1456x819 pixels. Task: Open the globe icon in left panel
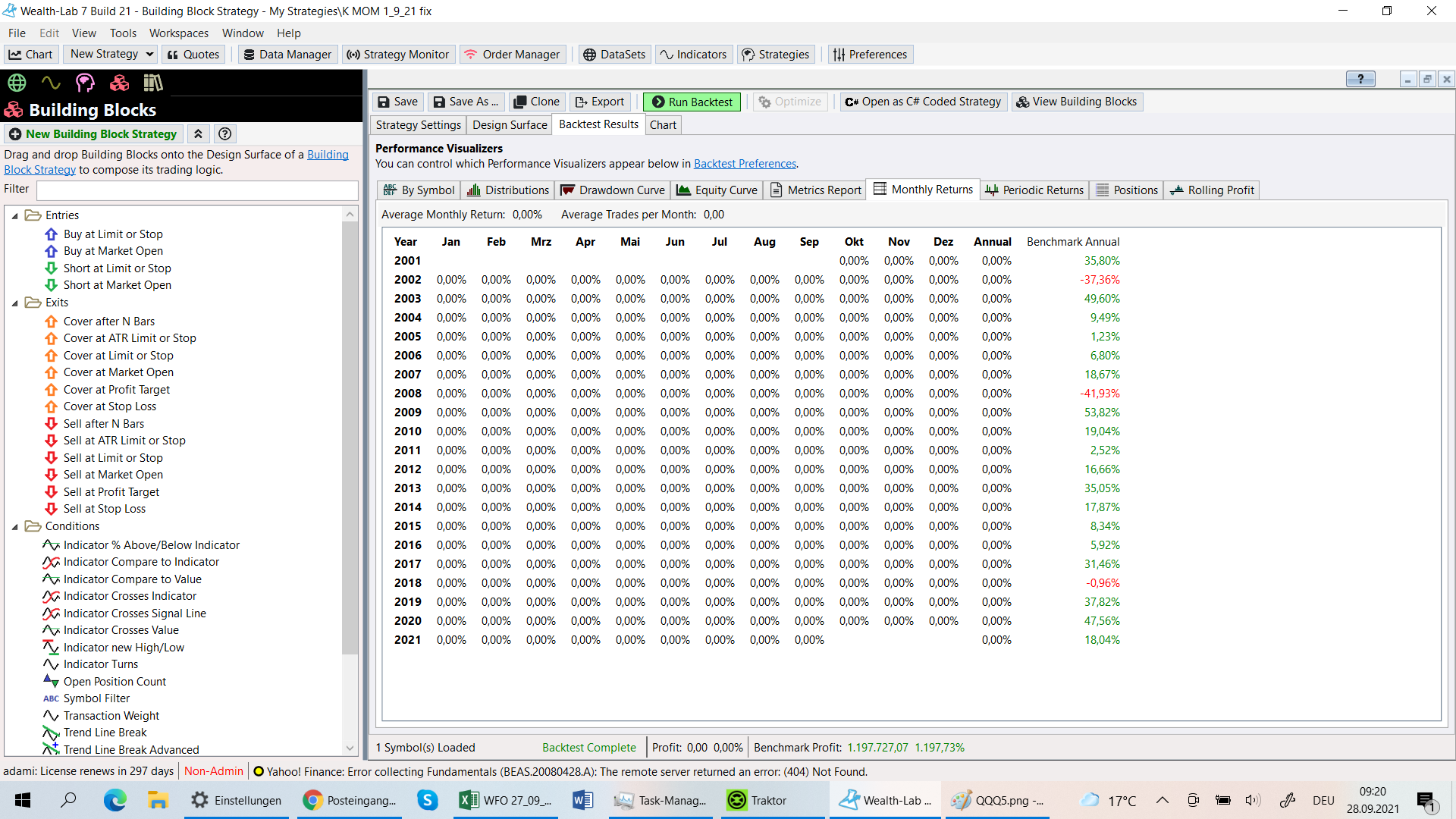[17, 83]
